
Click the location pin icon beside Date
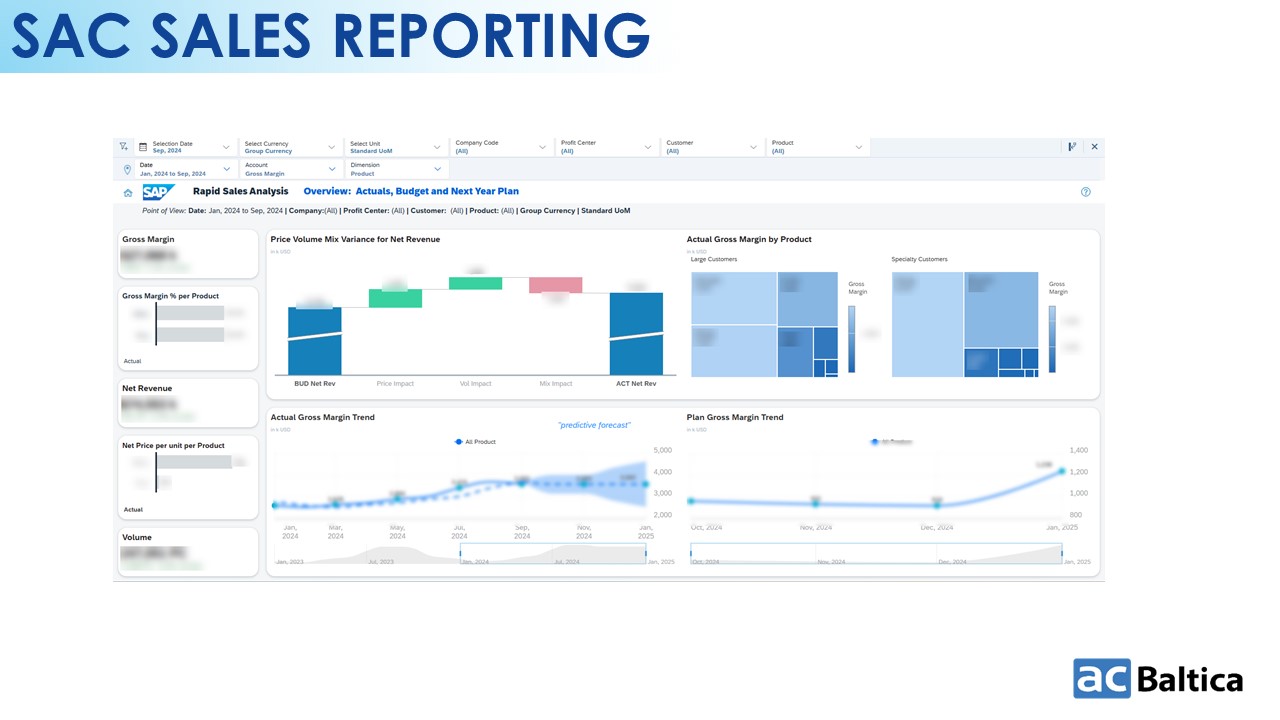coord(127,170)
